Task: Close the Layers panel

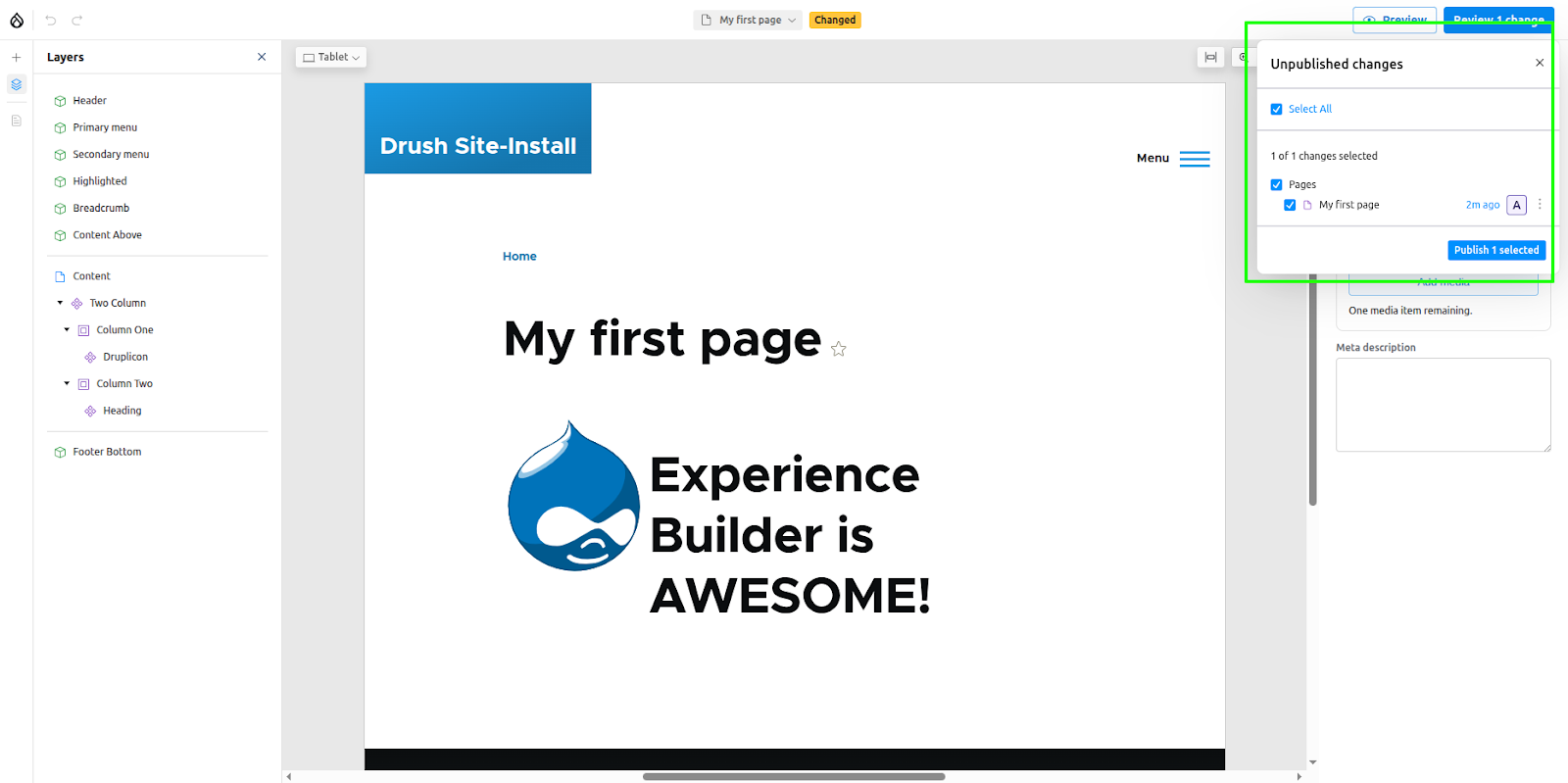Action: click(x=262, y=57)
